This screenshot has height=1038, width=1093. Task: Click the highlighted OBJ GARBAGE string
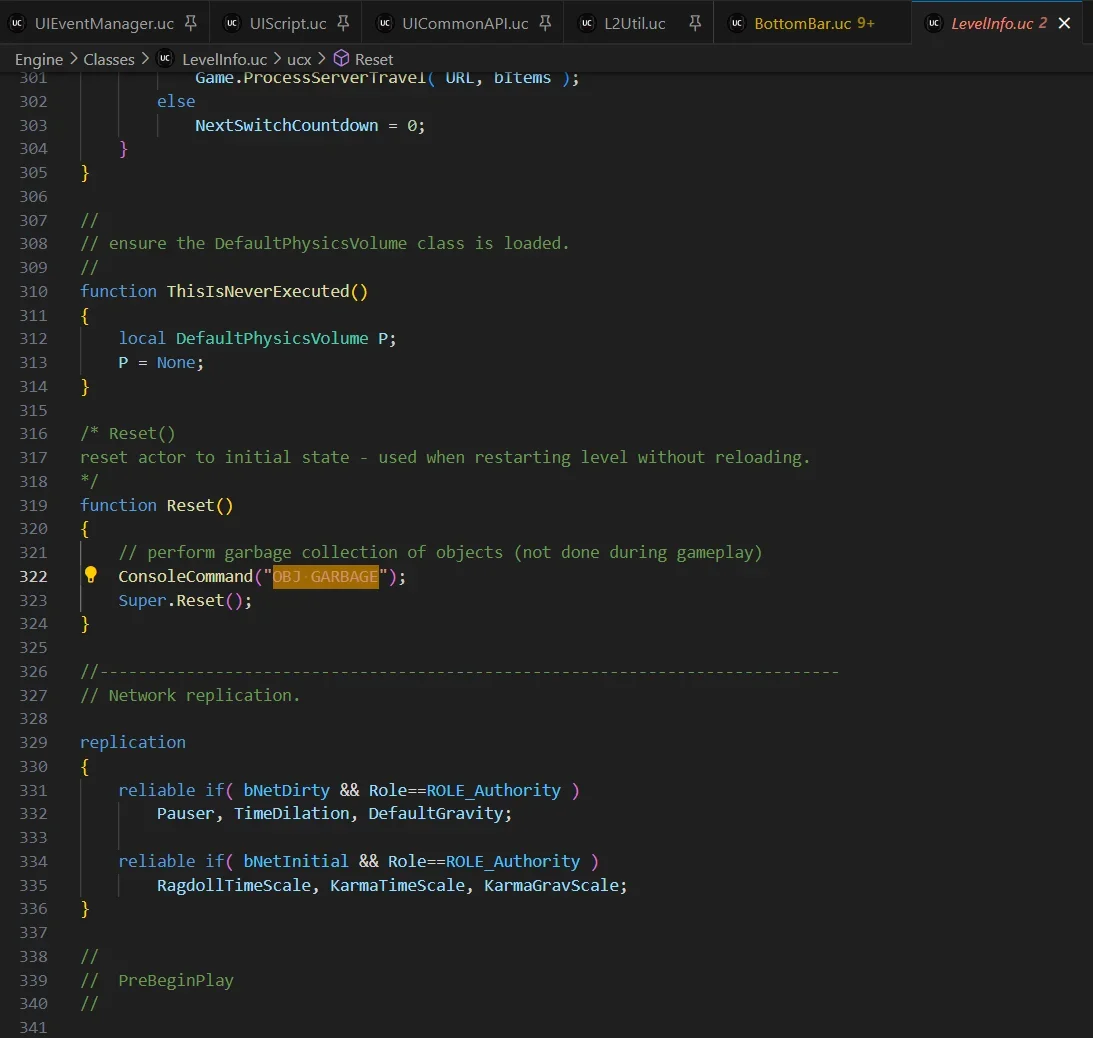326,577
